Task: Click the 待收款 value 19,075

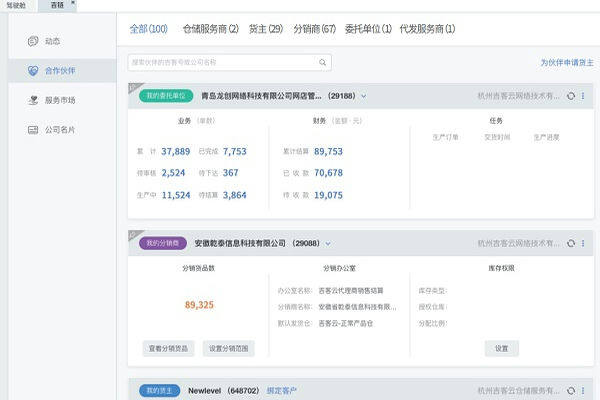Action: point(328,195)
